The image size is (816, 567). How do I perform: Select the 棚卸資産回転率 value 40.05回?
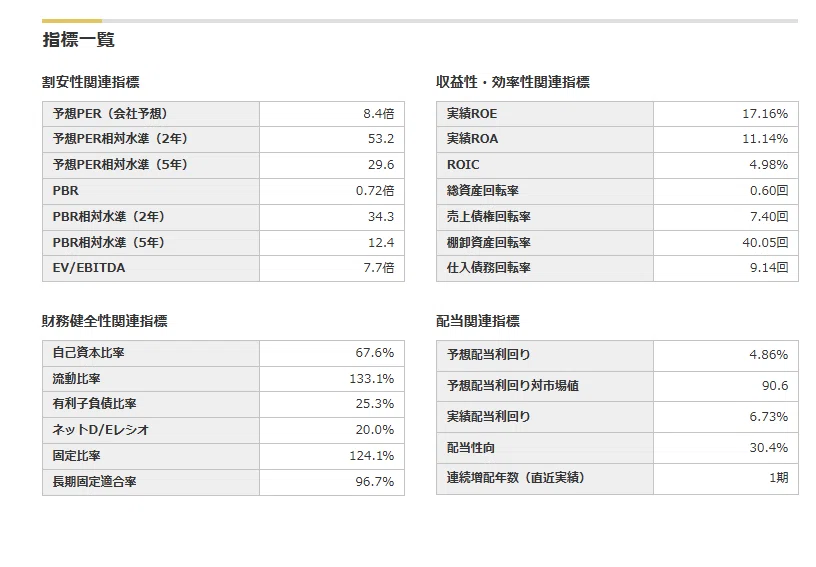click(764, 242)
